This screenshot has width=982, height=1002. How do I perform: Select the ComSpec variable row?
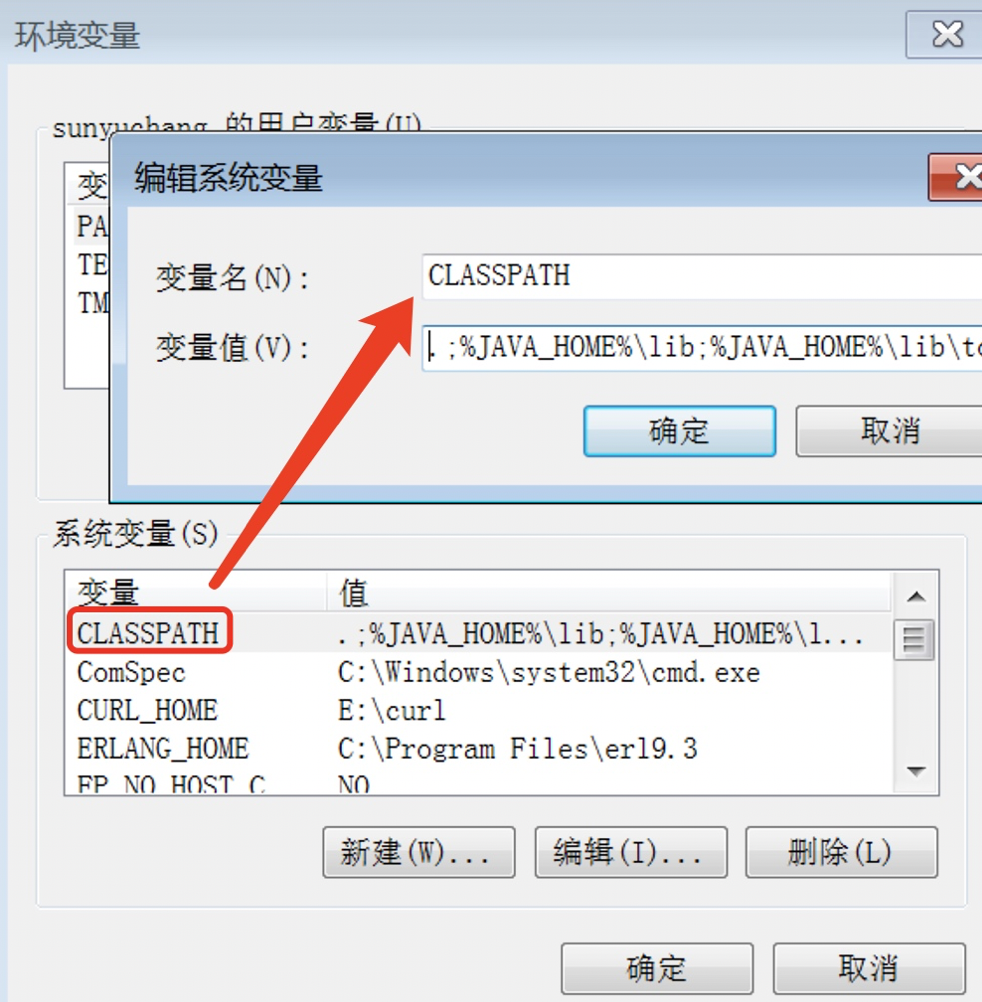click(478, 672)
